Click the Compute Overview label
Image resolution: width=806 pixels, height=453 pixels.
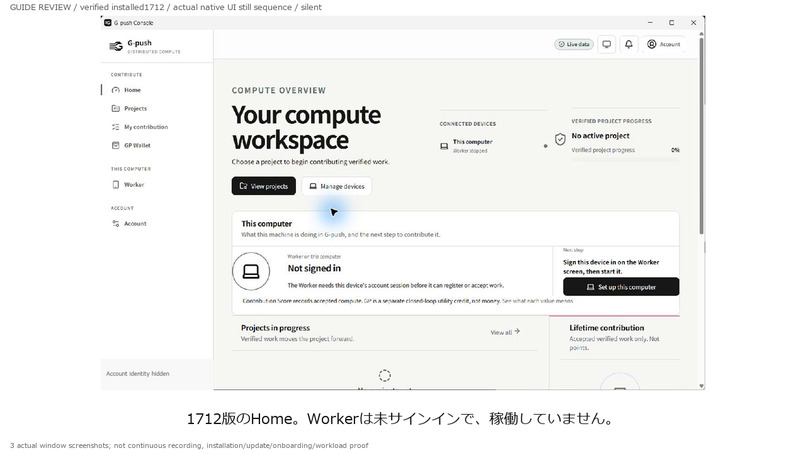(x=279, y=90)
